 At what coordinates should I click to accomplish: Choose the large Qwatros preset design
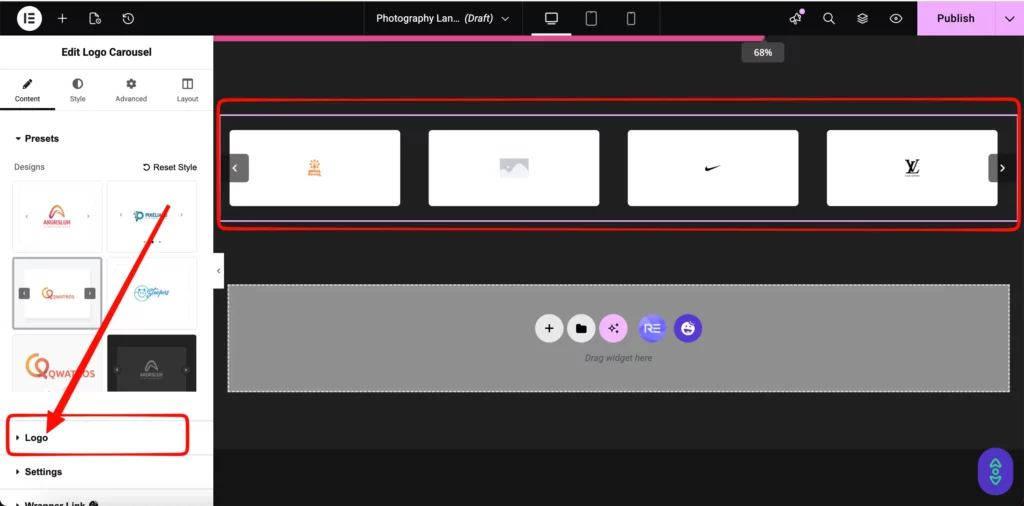coord(57,363)
